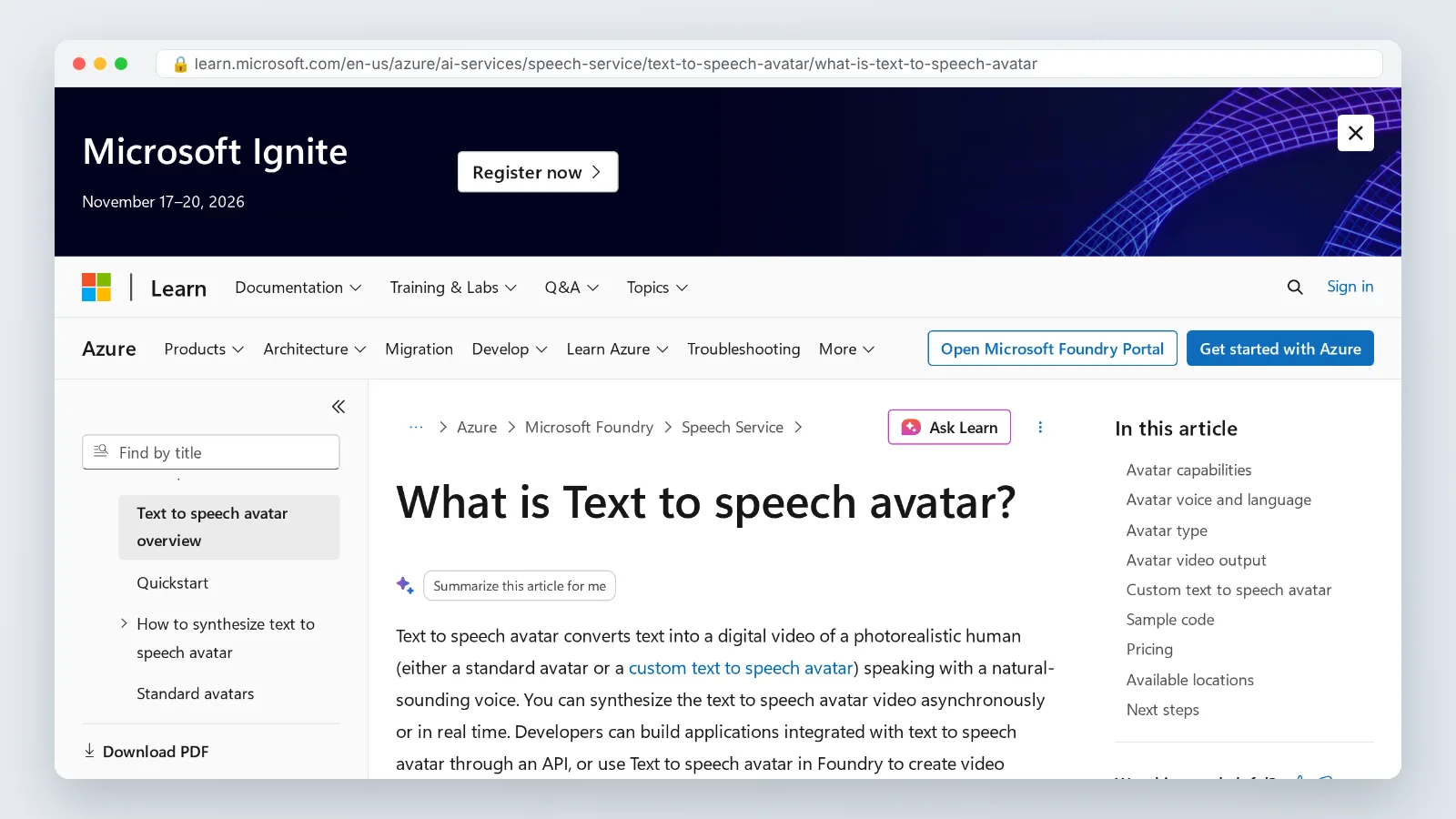Expand How to synthesize text to speech avatar

tap(125, 623)
